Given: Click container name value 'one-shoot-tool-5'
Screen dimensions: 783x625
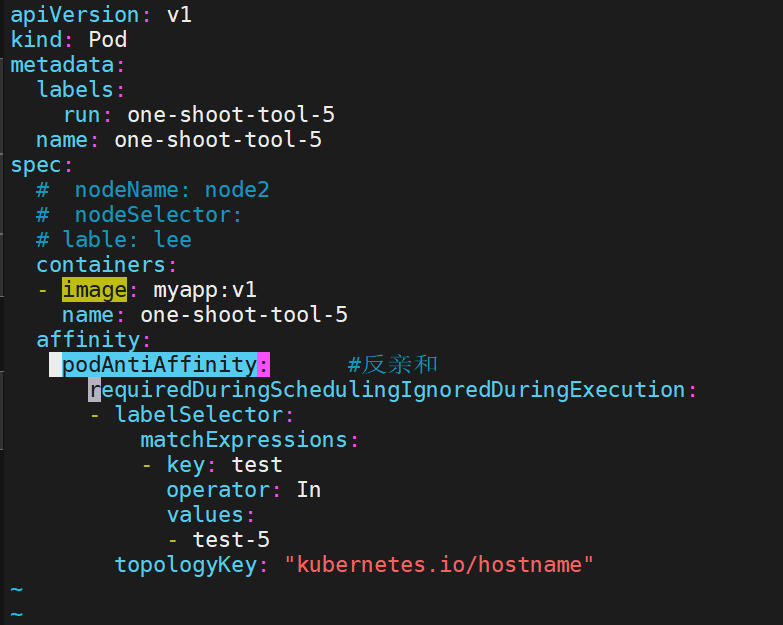Looking at the screenshot, I should coord(244,315).
